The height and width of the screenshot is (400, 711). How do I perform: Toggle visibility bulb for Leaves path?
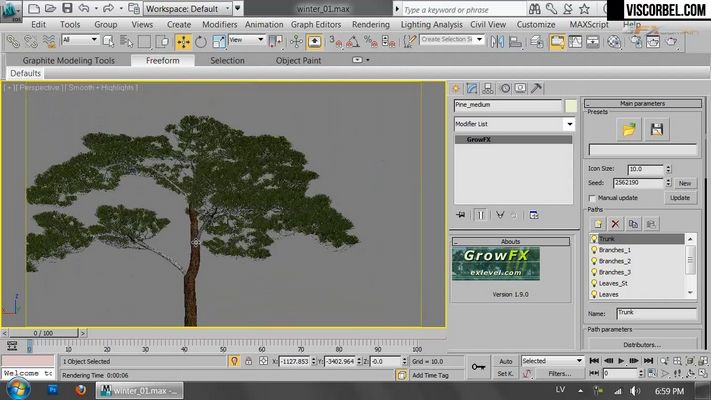(x=594, y=294)
